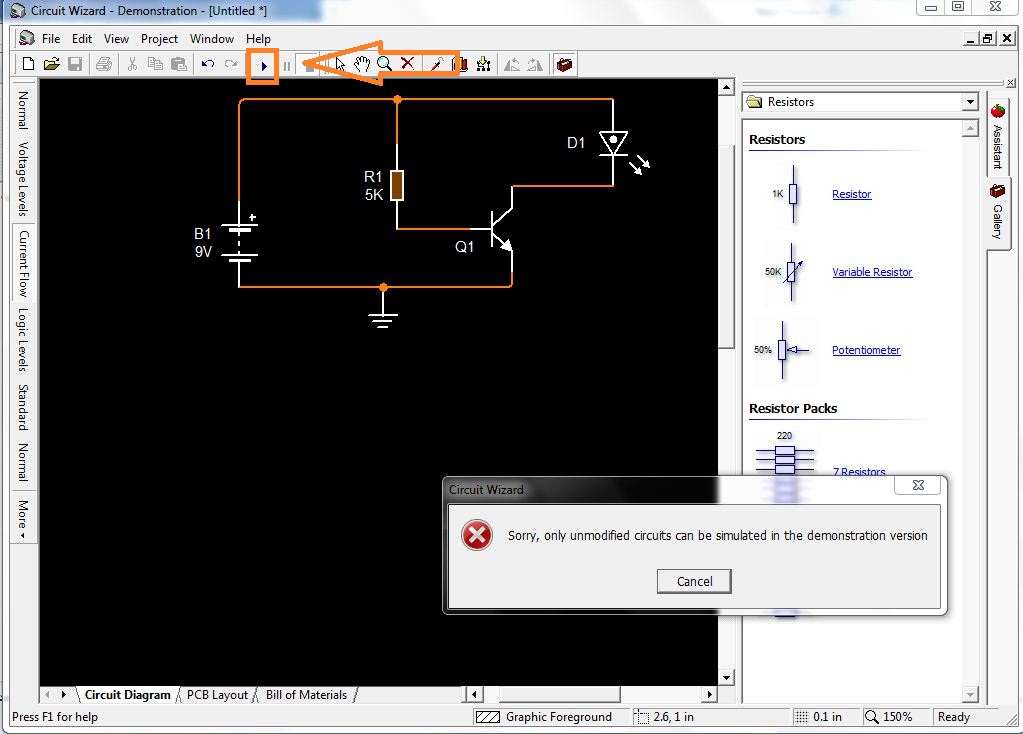
Task: Rotate selection left with the toolbar icon
Action: point(512,64)
